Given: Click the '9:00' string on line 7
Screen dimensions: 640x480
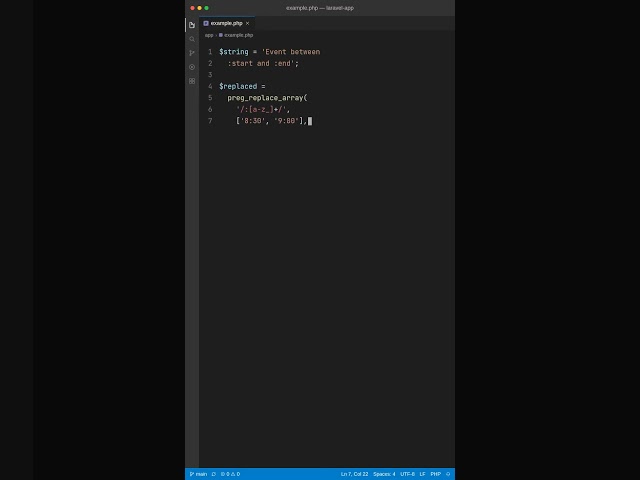Looking at the screenshot, I should 287,121.
